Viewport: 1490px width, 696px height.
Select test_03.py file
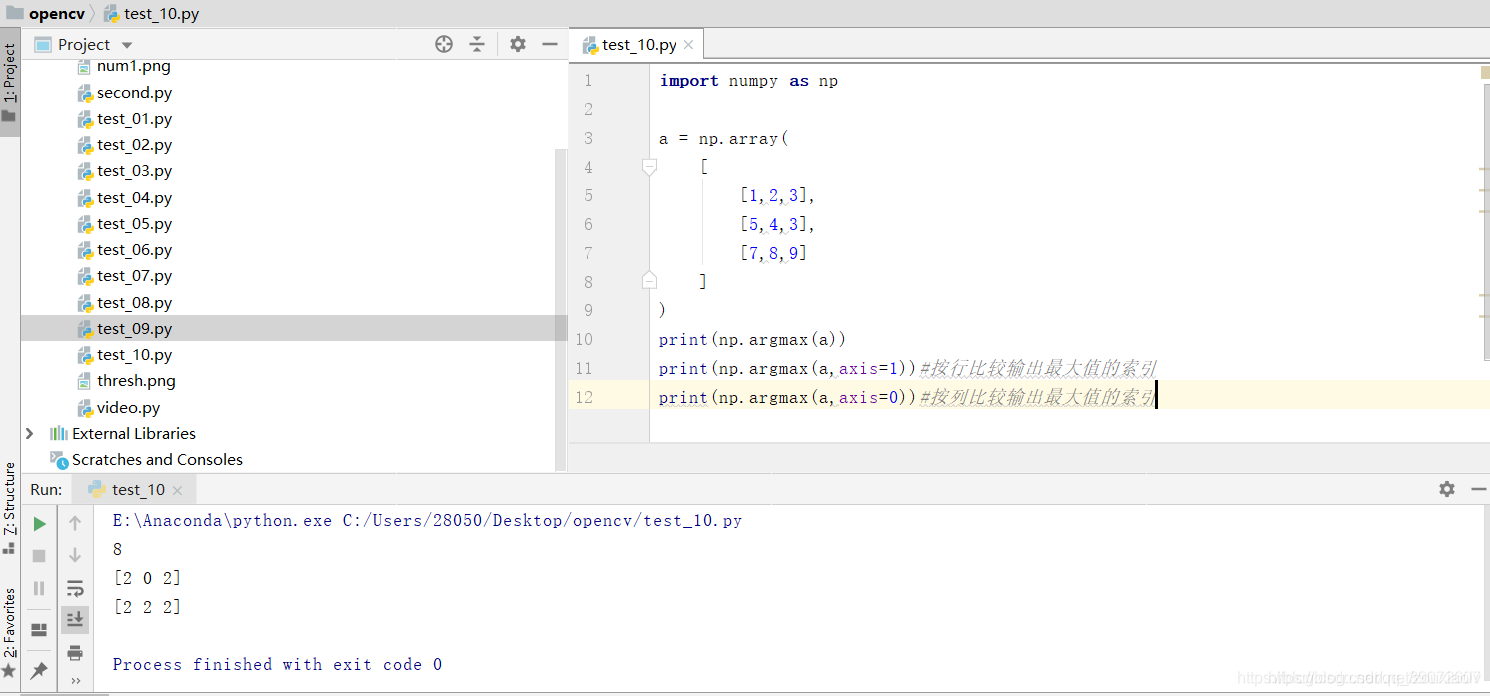tap(134, 171)
